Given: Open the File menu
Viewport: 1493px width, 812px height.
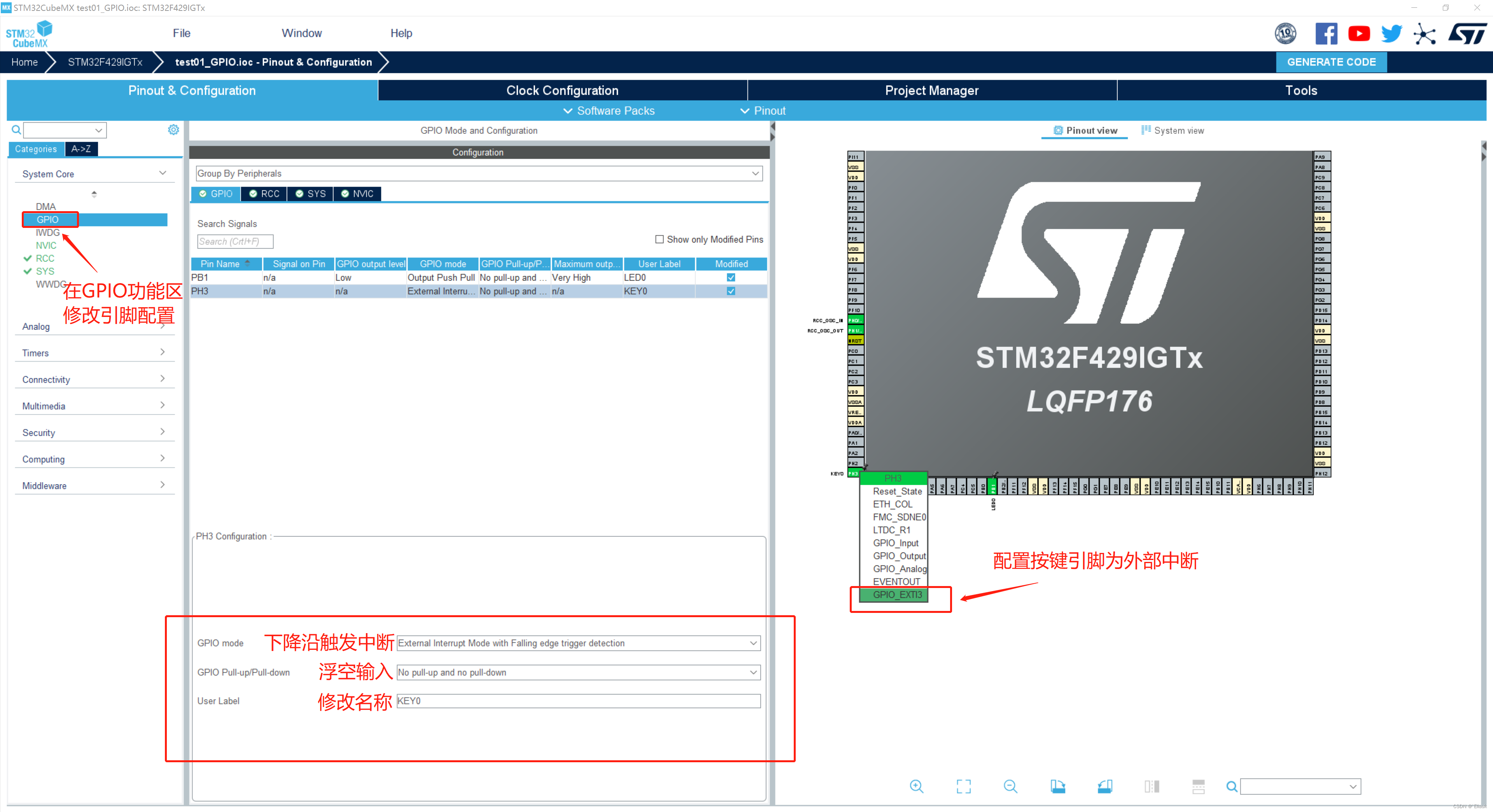Looking at the screenshot, I should coord(181,33).
